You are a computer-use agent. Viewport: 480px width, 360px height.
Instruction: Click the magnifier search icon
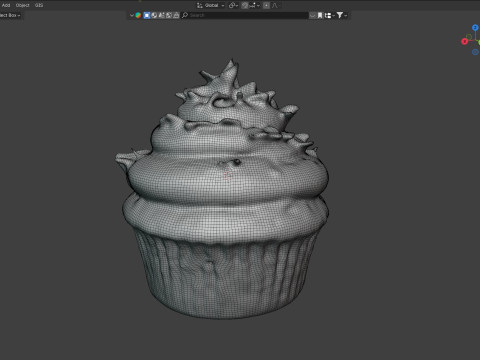click(x=185, y=15)
